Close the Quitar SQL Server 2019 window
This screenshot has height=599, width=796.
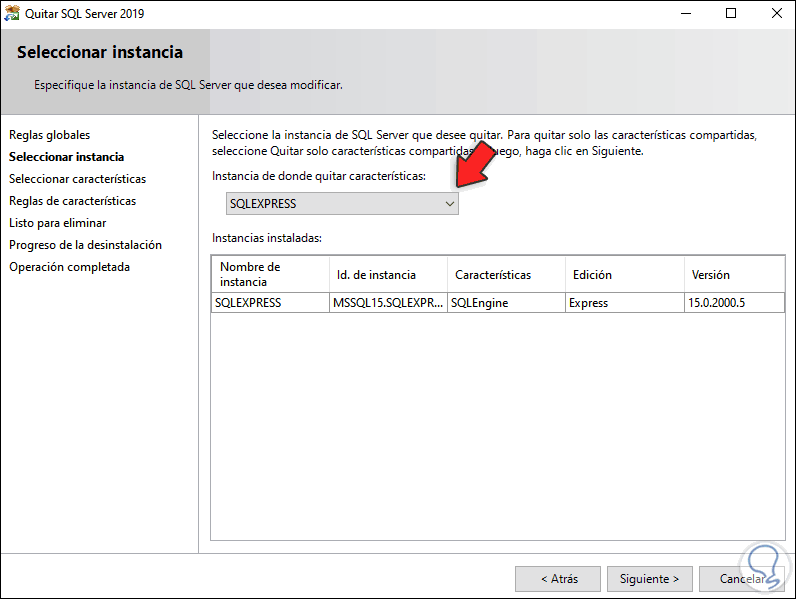(776, 14)
